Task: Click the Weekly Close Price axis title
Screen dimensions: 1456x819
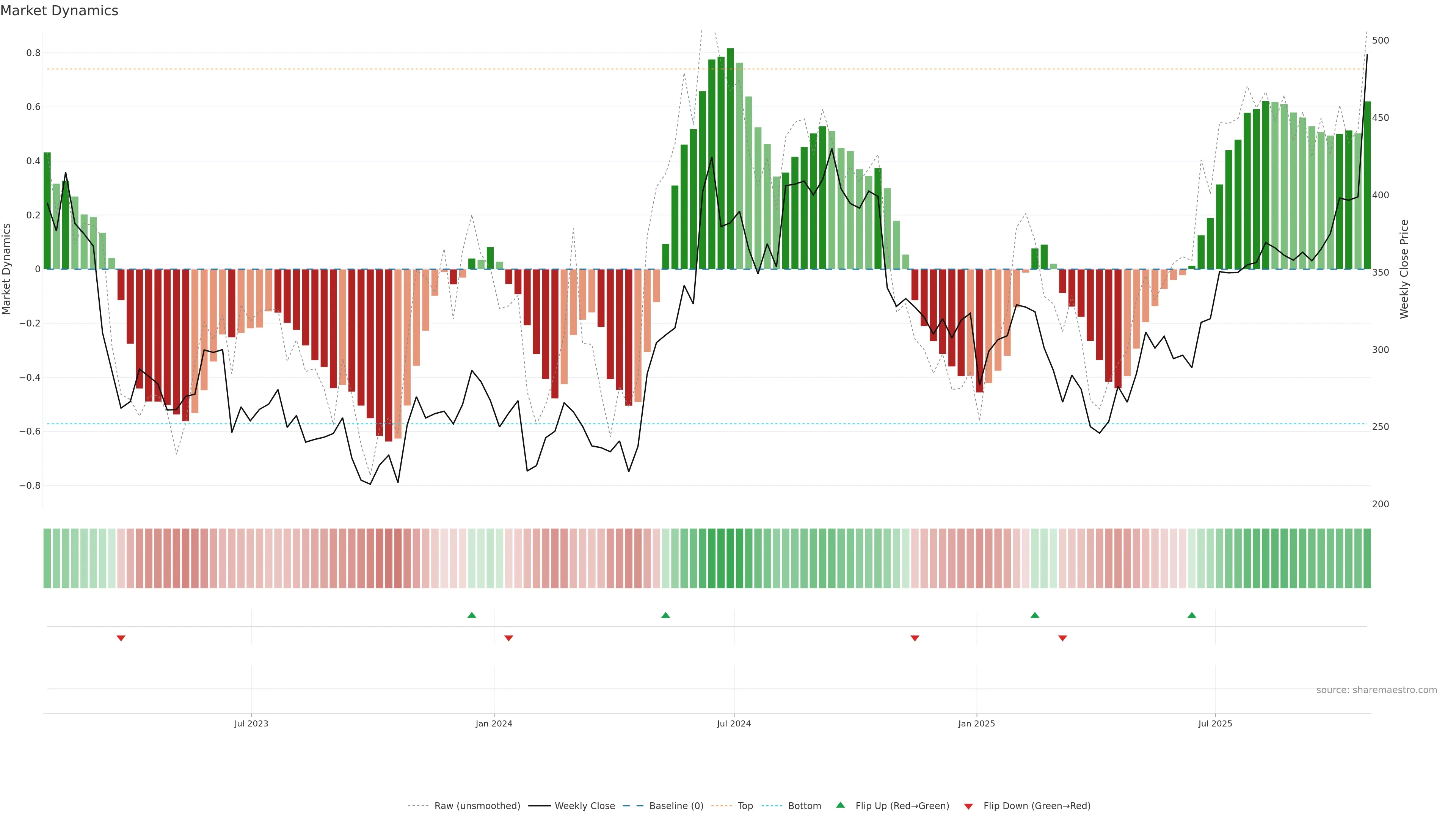Action: 1404,269
